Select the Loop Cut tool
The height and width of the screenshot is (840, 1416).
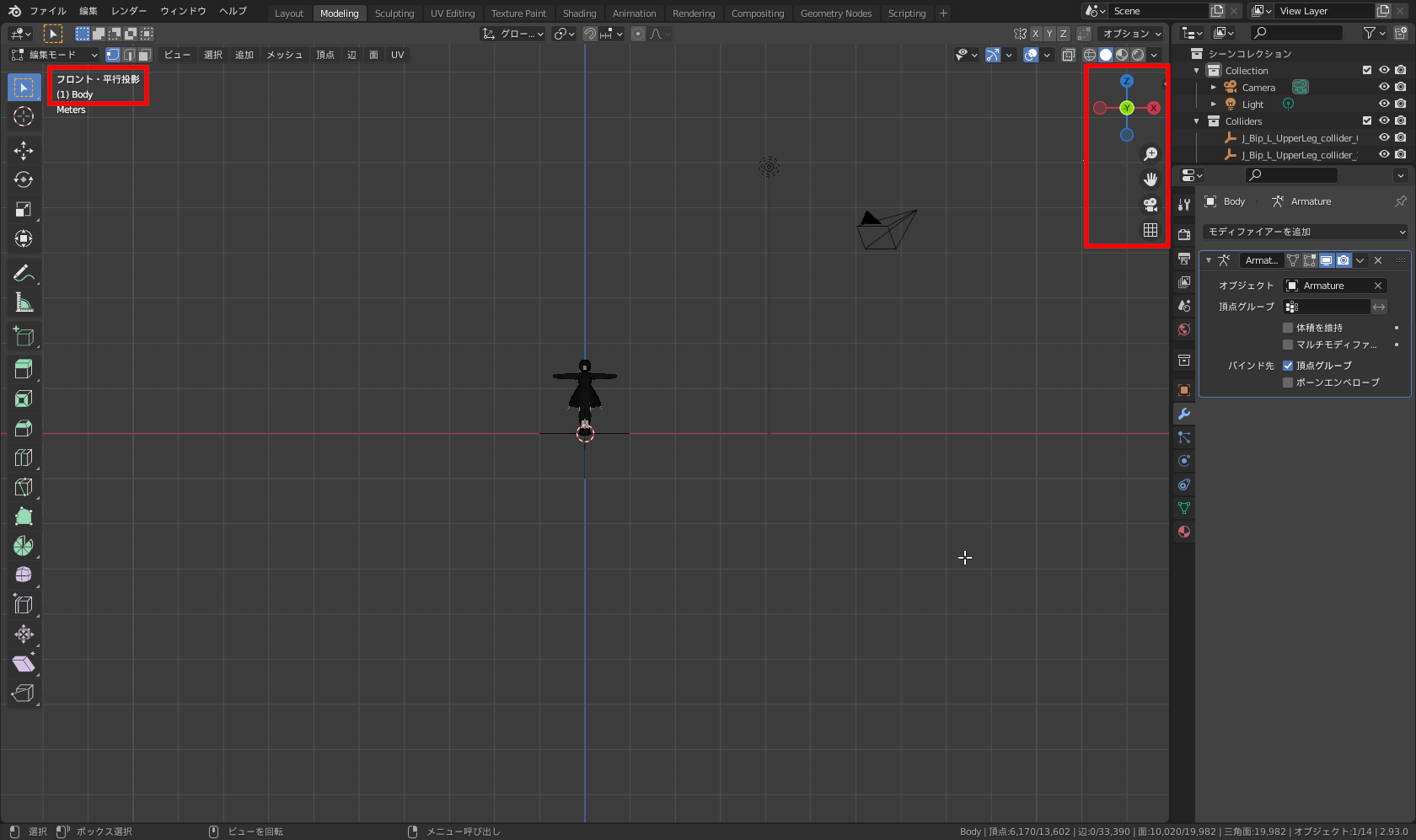point(24,457)
